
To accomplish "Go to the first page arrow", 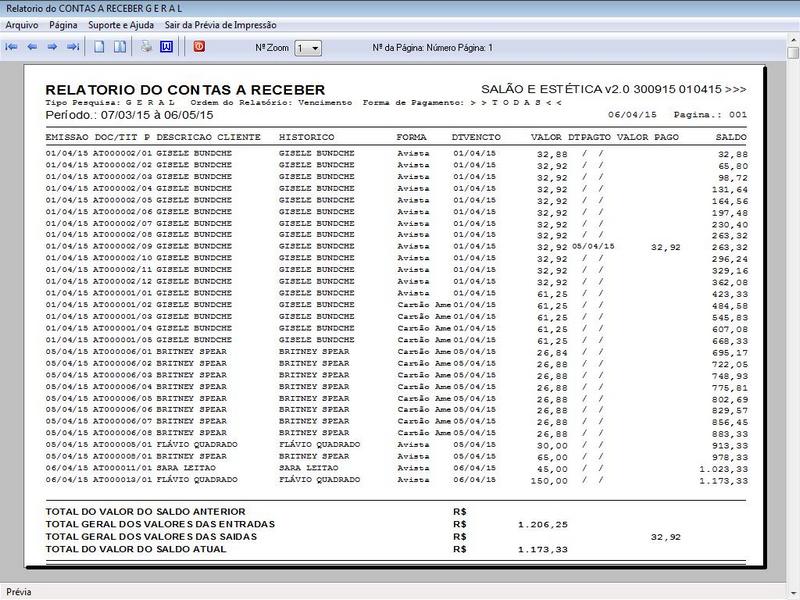I will tap(12, 47).
